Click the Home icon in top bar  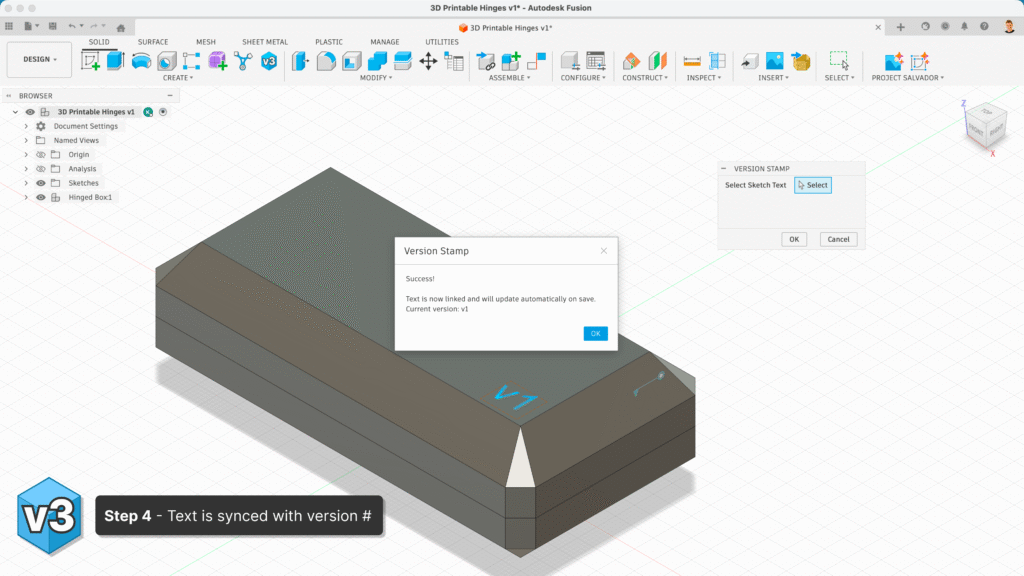tap(121, 27)
